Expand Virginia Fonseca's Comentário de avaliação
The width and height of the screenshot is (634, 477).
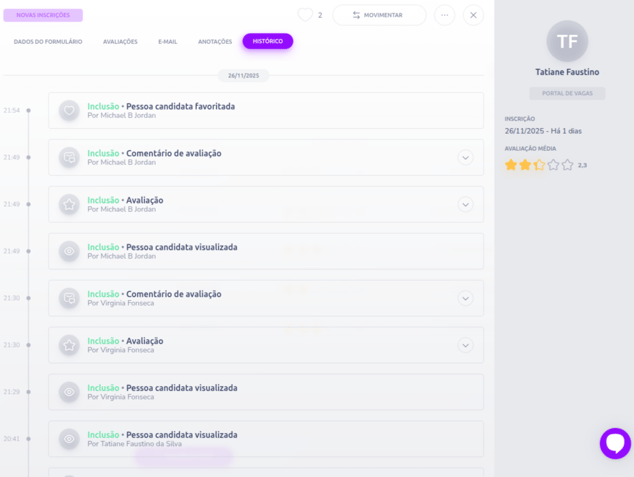pos(465,298)
